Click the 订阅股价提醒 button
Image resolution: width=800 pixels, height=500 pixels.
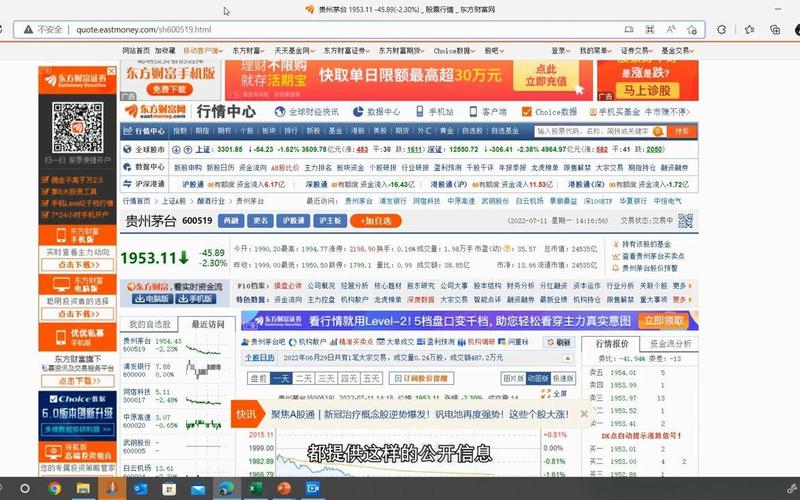point(421,378)
